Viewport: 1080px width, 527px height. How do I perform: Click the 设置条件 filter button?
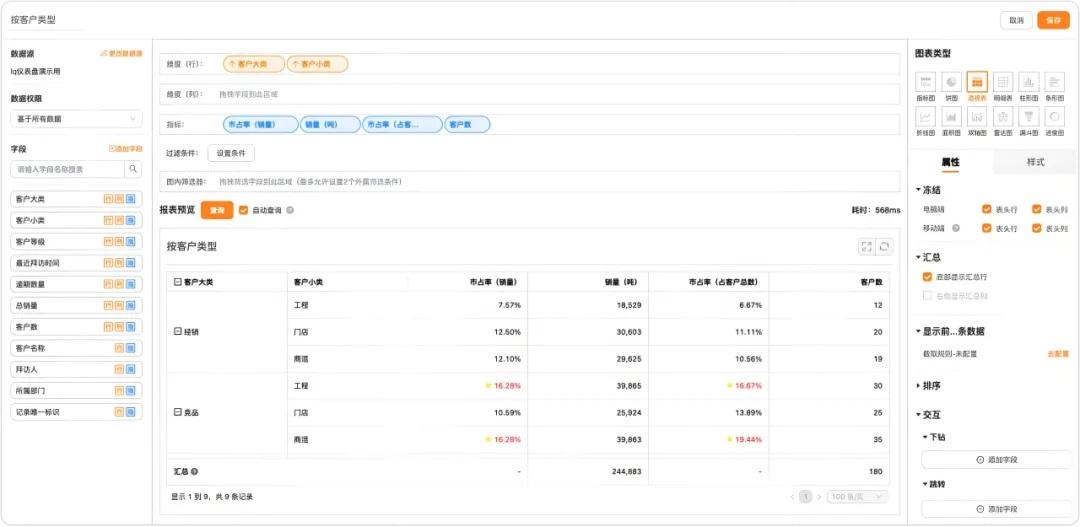[x=231, y=153]
